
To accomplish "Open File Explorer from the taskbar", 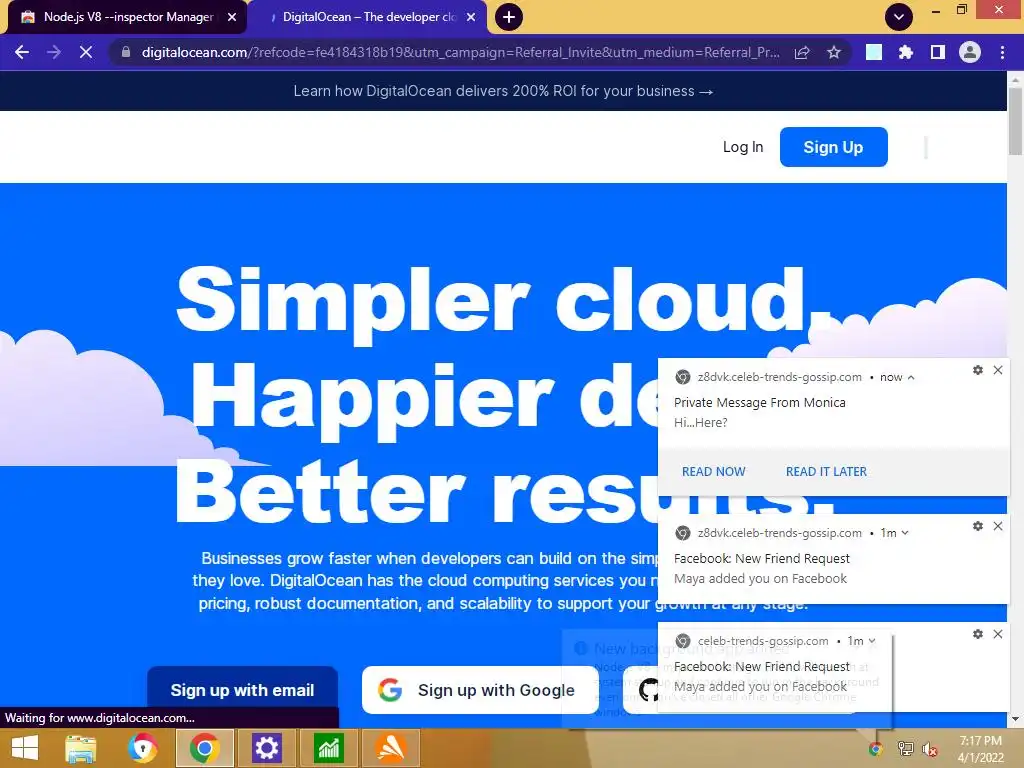I will point(80,748).
